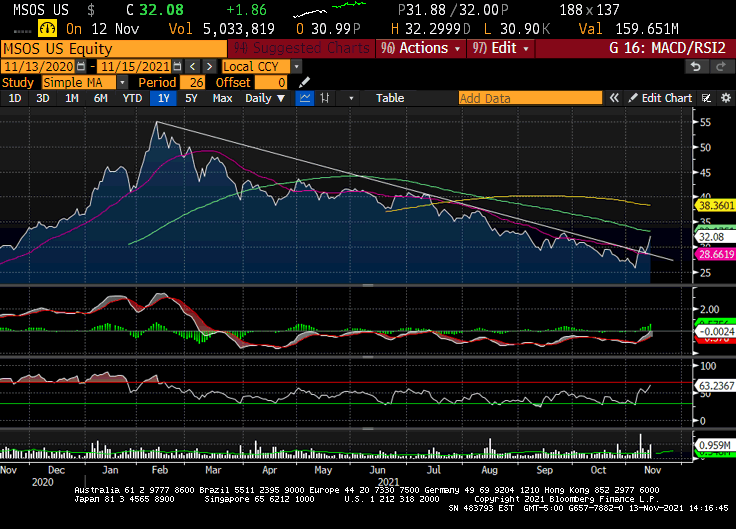Click the start date field 11/13/2020
The height and width of the screenshot is (529, 736).
click(38, 67)
